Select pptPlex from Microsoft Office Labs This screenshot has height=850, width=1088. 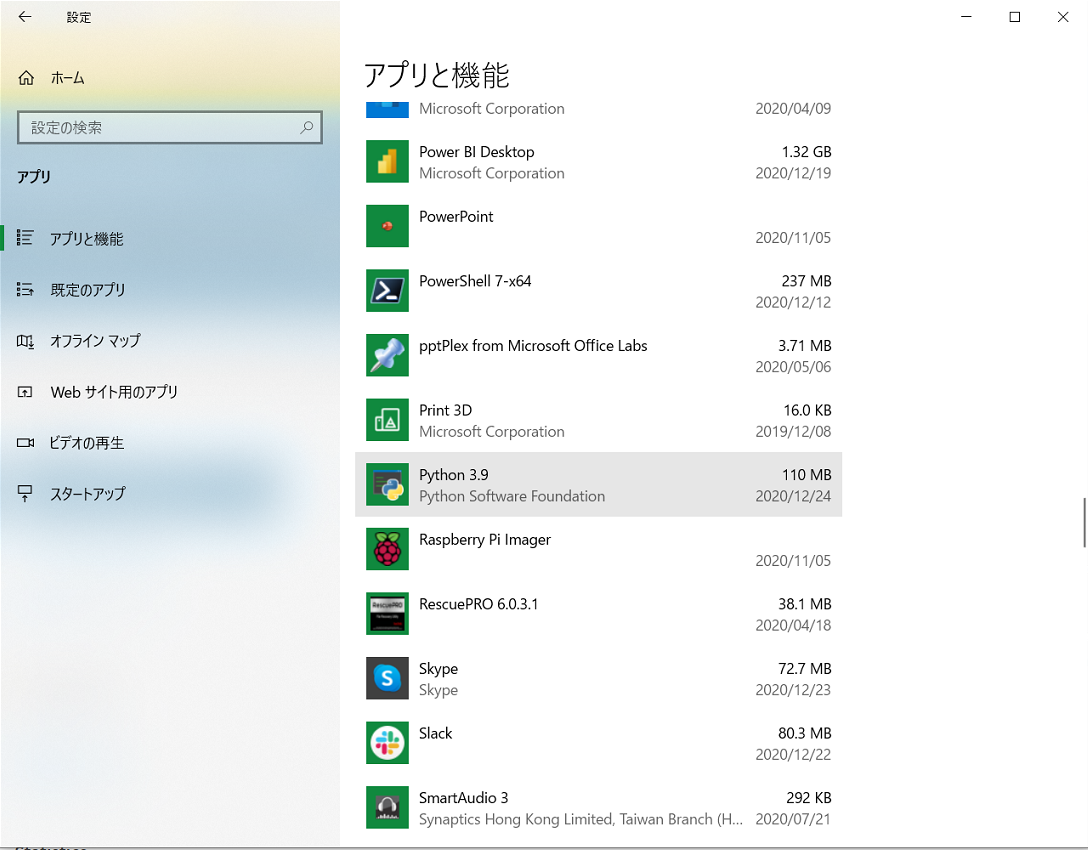pyautogui.click(x=533, y=346)
